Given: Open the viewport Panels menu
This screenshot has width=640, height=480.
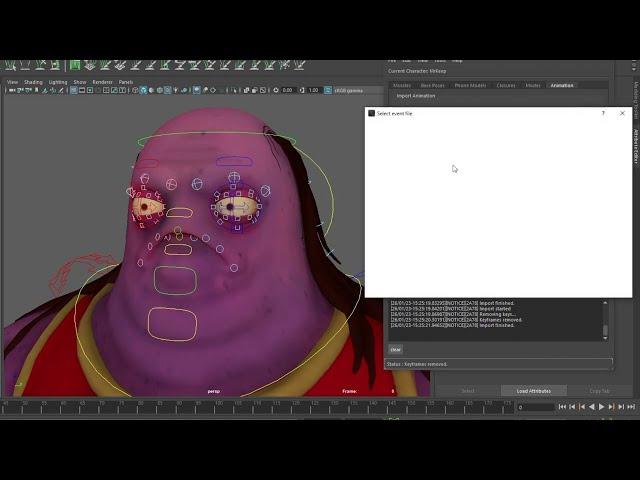Looking at the screenshot, I should click(x=126, y=82).
